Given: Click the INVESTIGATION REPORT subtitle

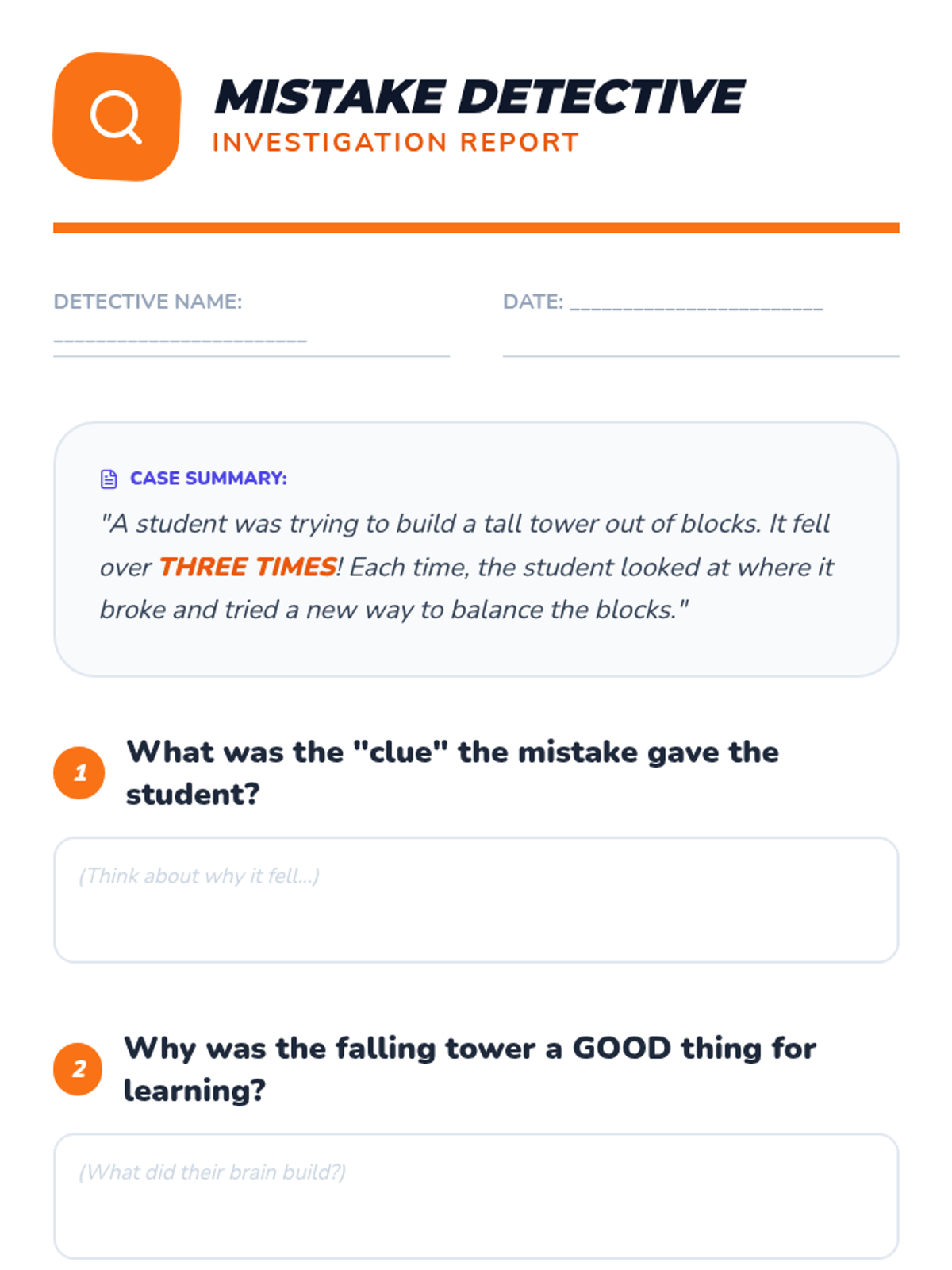Looking at the screenshot, I should (x=395, y=142).
